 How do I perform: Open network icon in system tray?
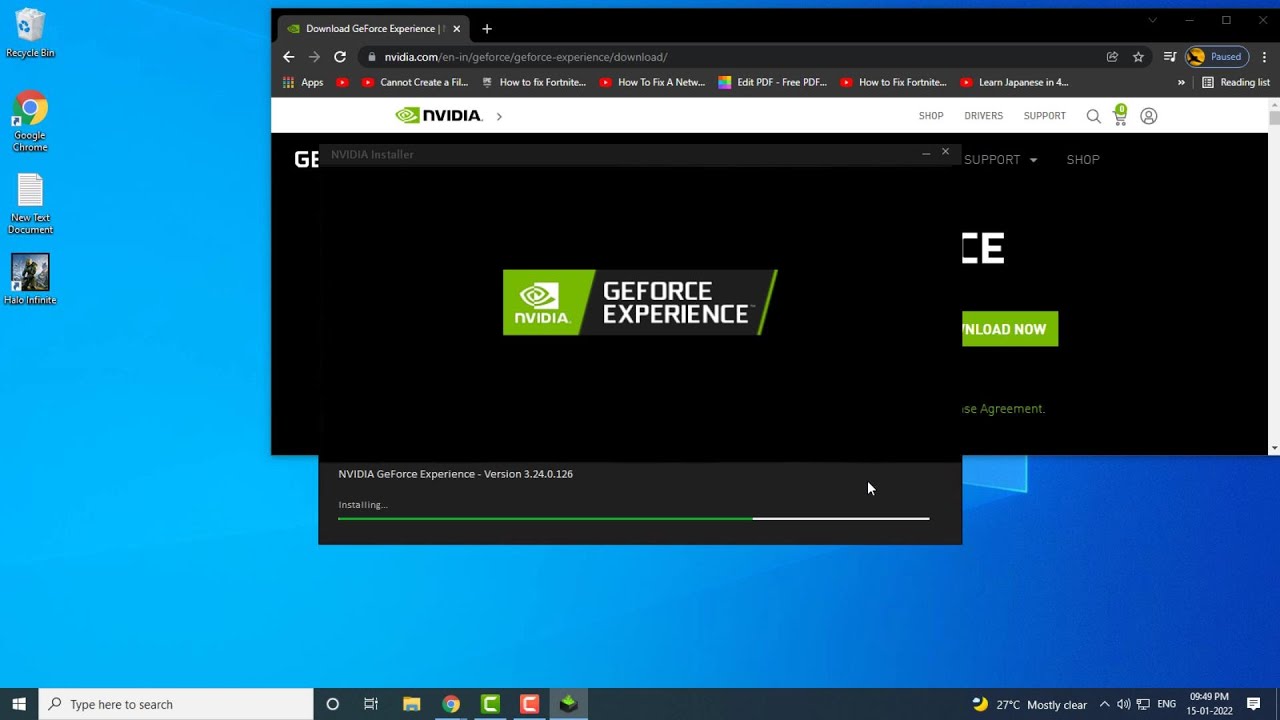pyautogui.click(x=1143, y=704)
